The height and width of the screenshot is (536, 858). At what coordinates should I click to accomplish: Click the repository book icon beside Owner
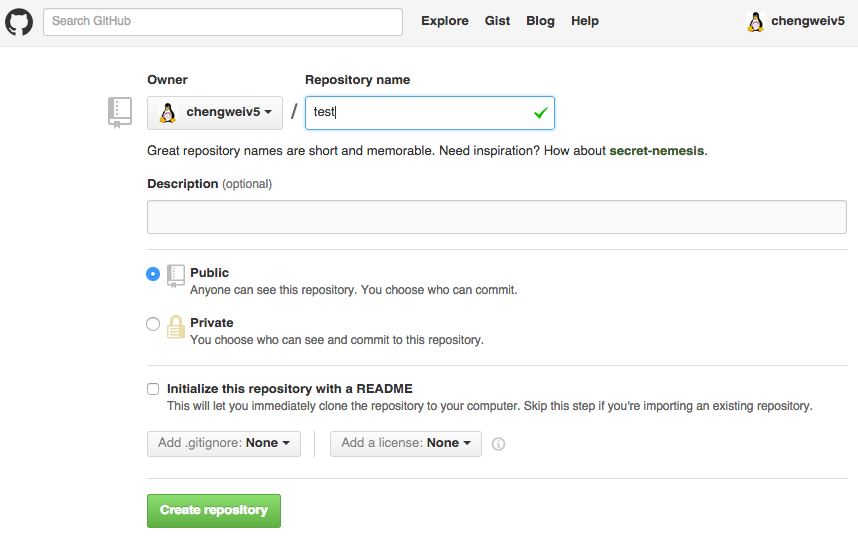pyautogui.click(x=120, y=112)
